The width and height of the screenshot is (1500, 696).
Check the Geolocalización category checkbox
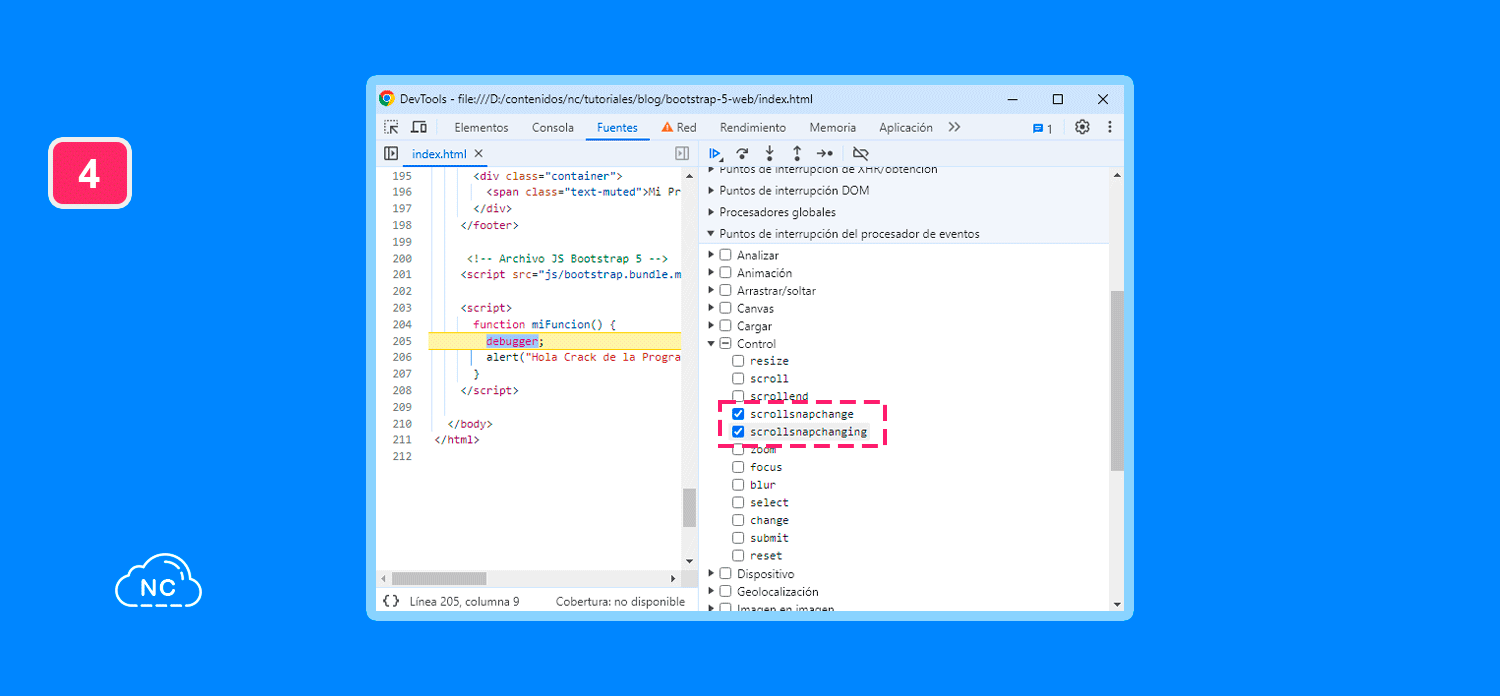click(726, 592)
